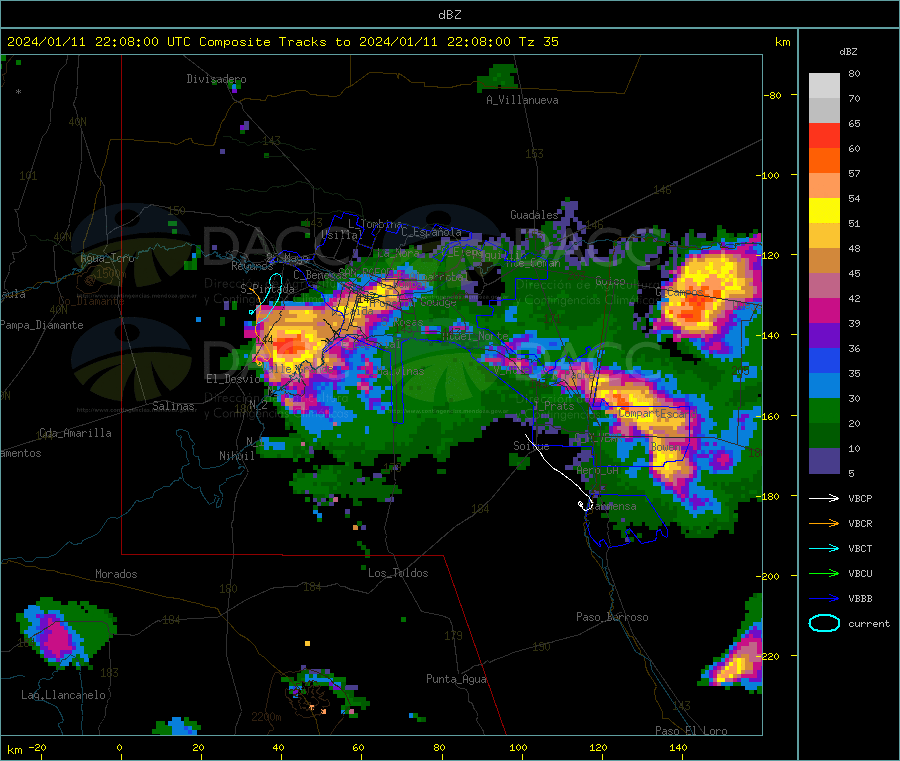
Task: Click the 'Nihuil' map label
Action: (237, 456)
